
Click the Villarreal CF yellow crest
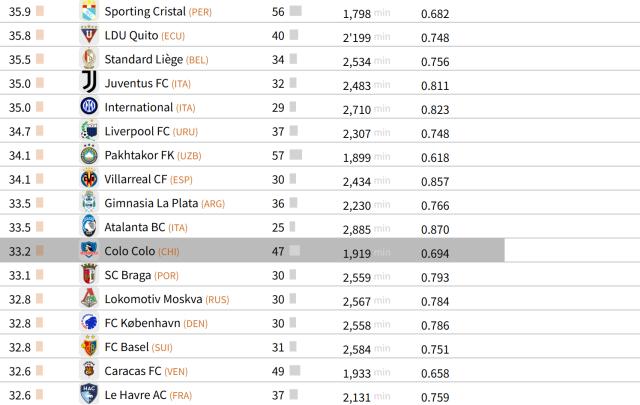tap(89, 179)
